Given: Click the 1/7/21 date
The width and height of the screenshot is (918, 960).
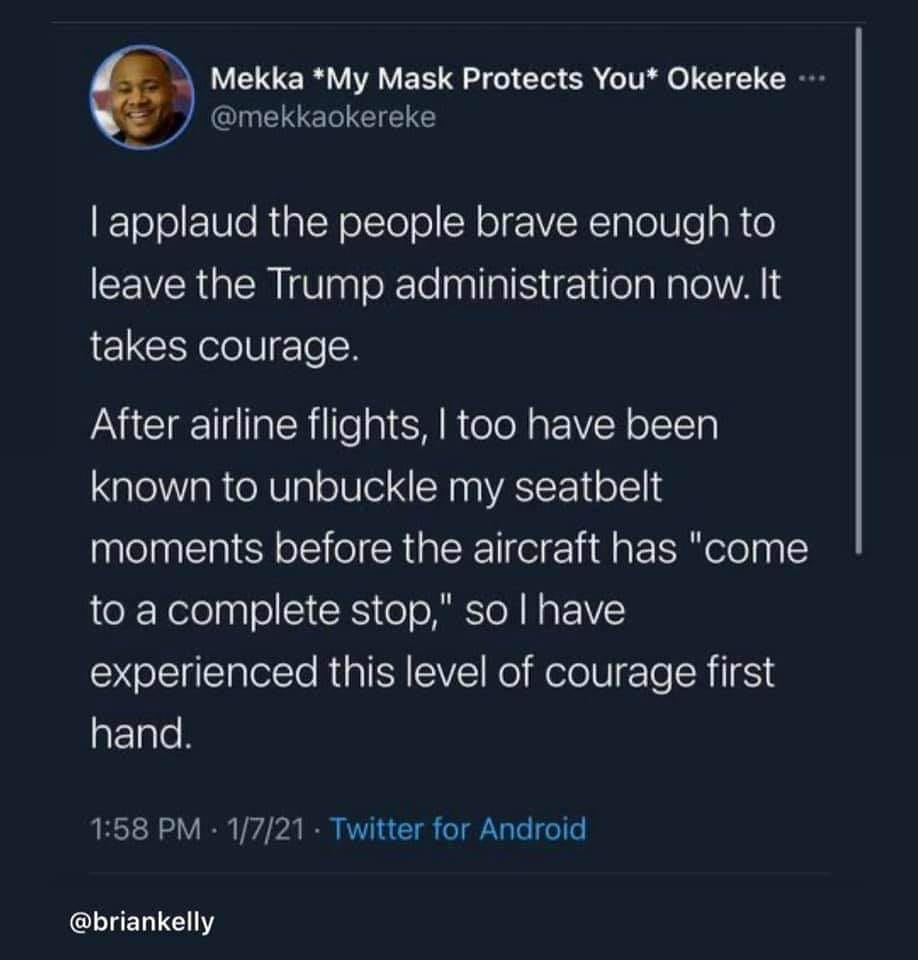Looking at the screenshot, I should click(266, 829).
